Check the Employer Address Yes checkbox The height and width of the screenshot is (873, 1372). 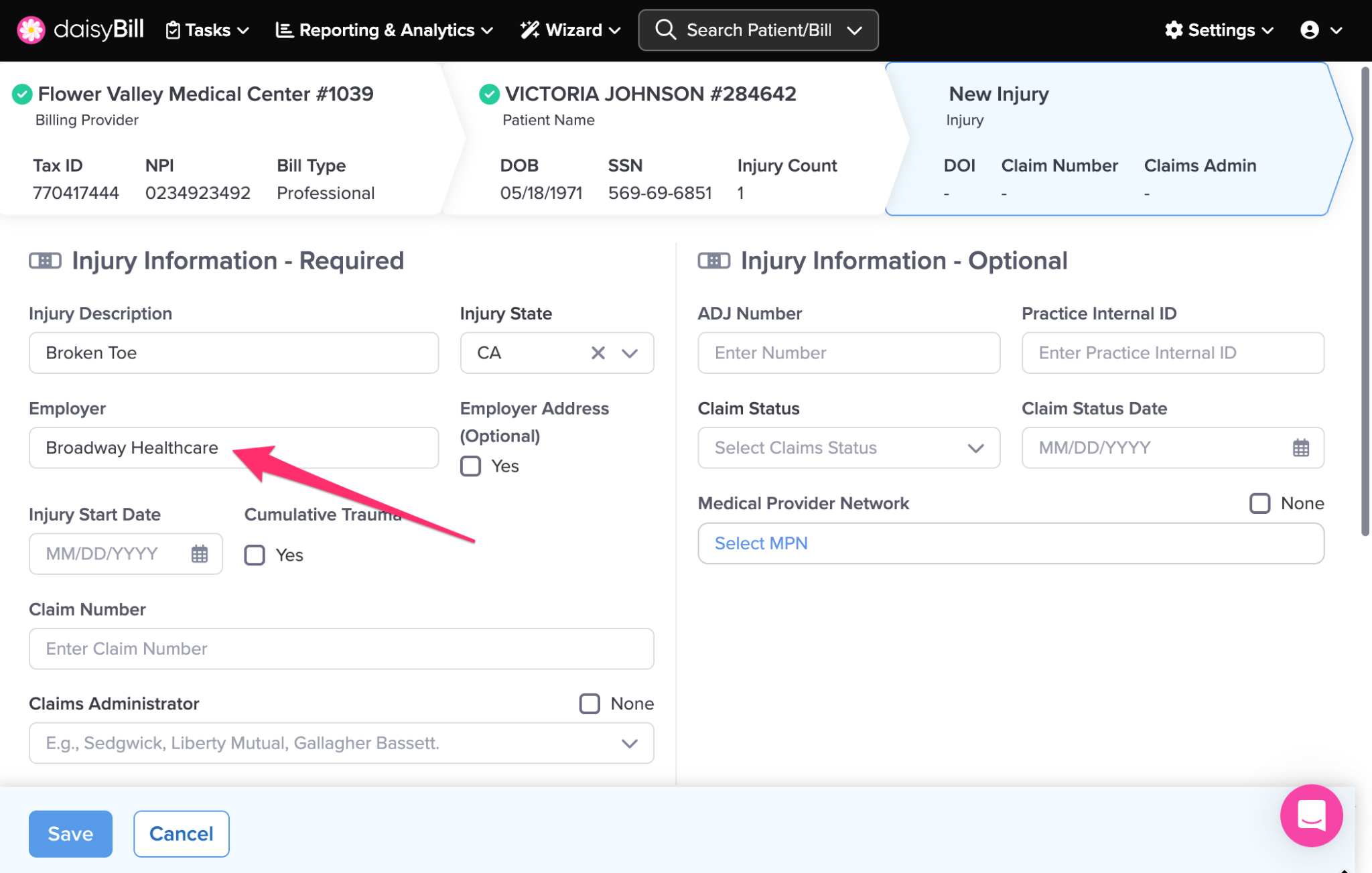click(x=470, y=466)
